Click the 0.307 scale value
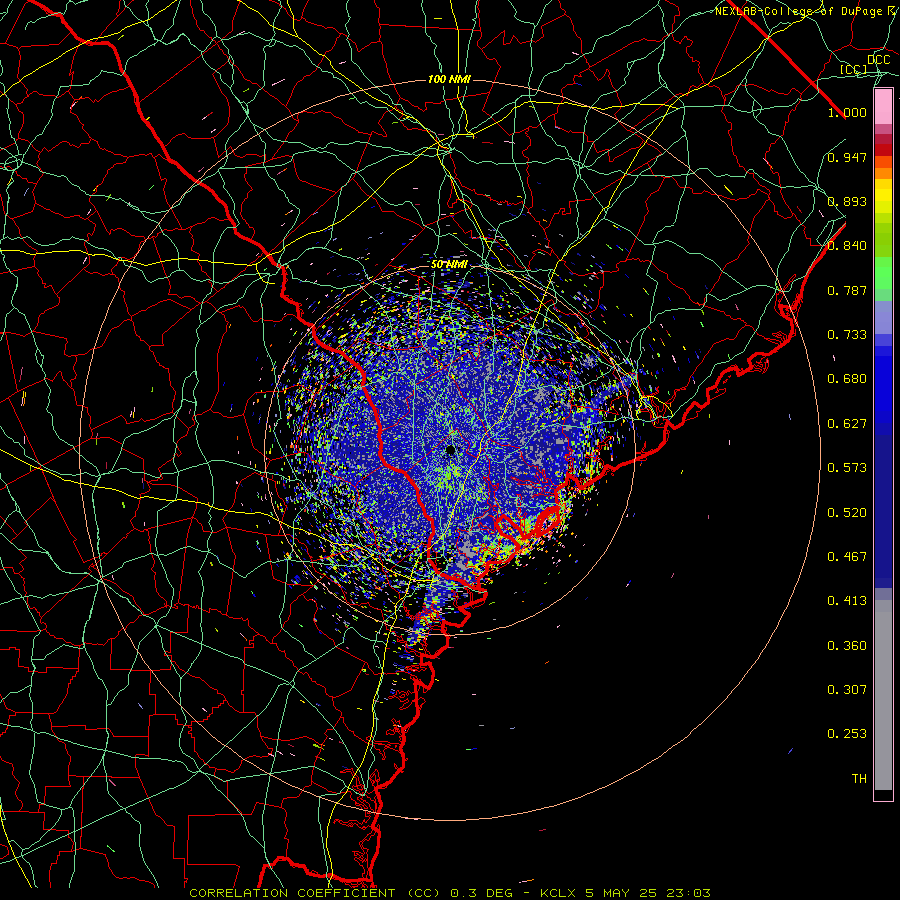 point(847,690)
